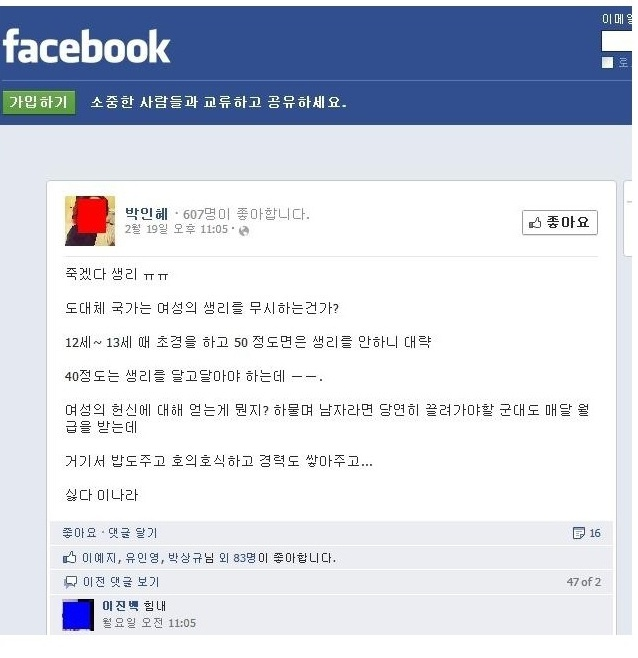Open the 이진백 commenter avatar
638x658 pixels.
(78, 615)
